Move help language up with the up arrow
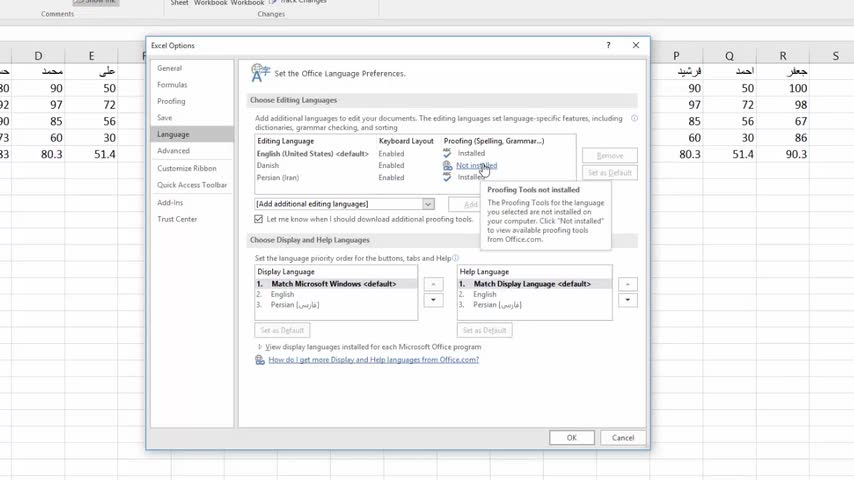 (627, 284)
